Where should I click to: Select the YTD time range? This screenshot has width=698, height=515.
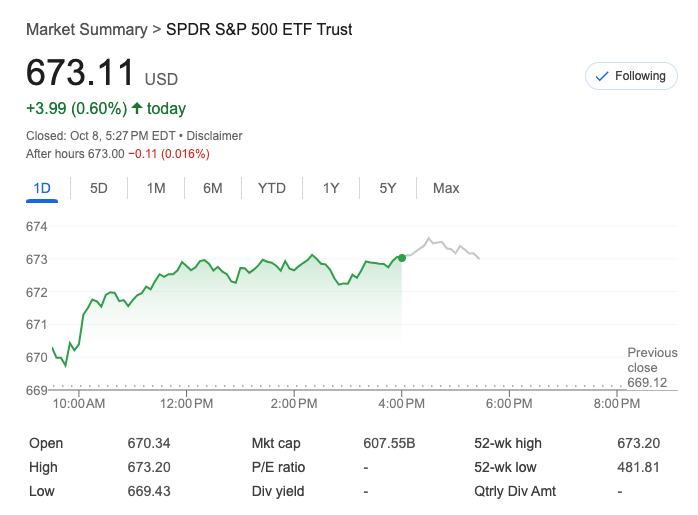pos(272,188)
